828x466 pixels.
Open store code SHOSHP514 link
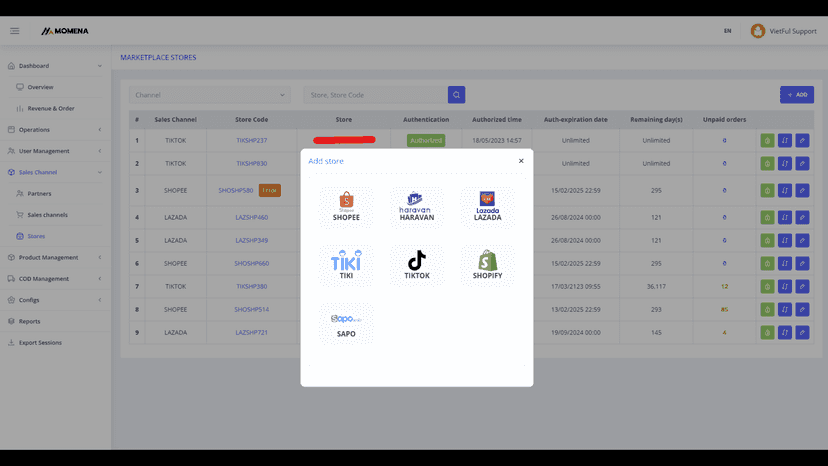pos(251,309)
